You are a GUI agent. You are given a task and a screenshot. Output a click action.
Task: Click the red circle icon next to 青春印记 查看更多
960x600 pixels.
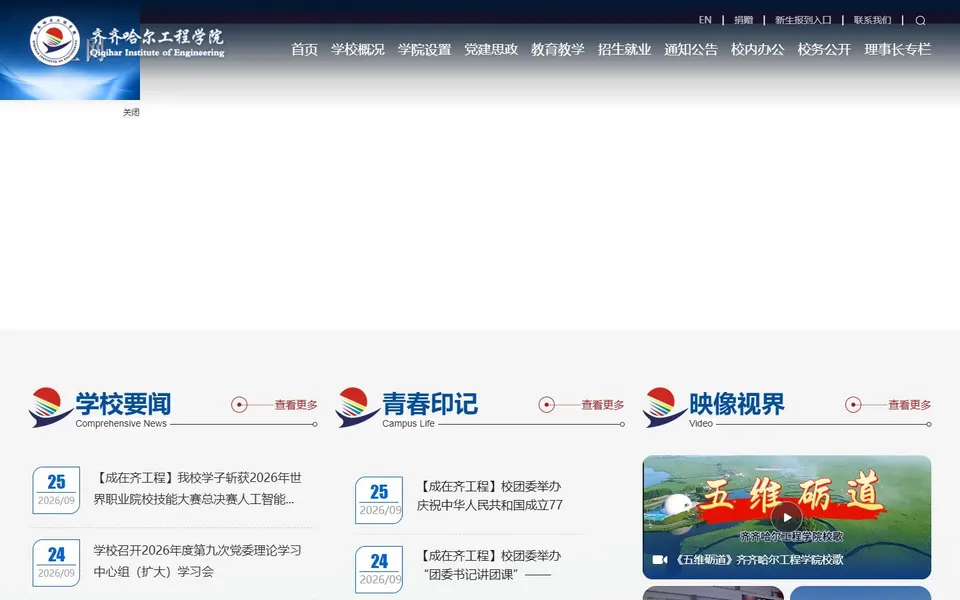point(547,405)
